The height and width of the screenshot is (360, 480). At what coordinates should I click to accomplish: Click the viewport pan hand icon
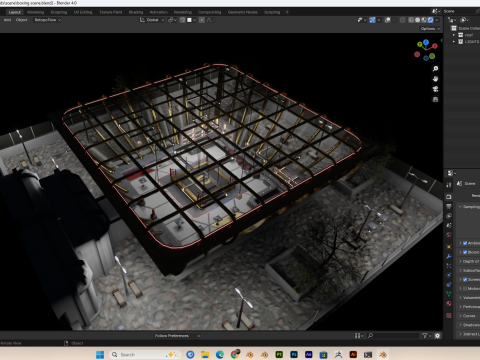click(435, 79)
